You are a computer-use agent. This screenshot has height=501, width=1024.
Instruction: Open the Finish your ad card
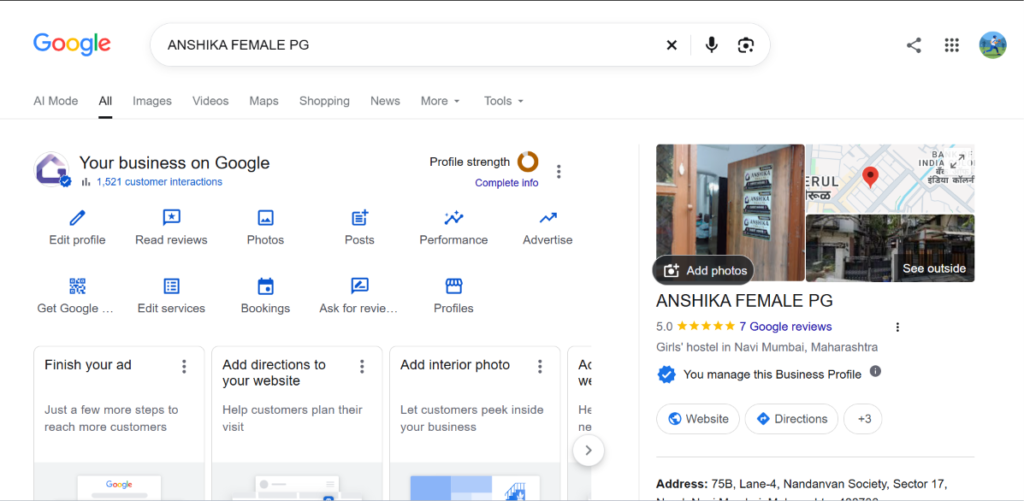(119, 423)
